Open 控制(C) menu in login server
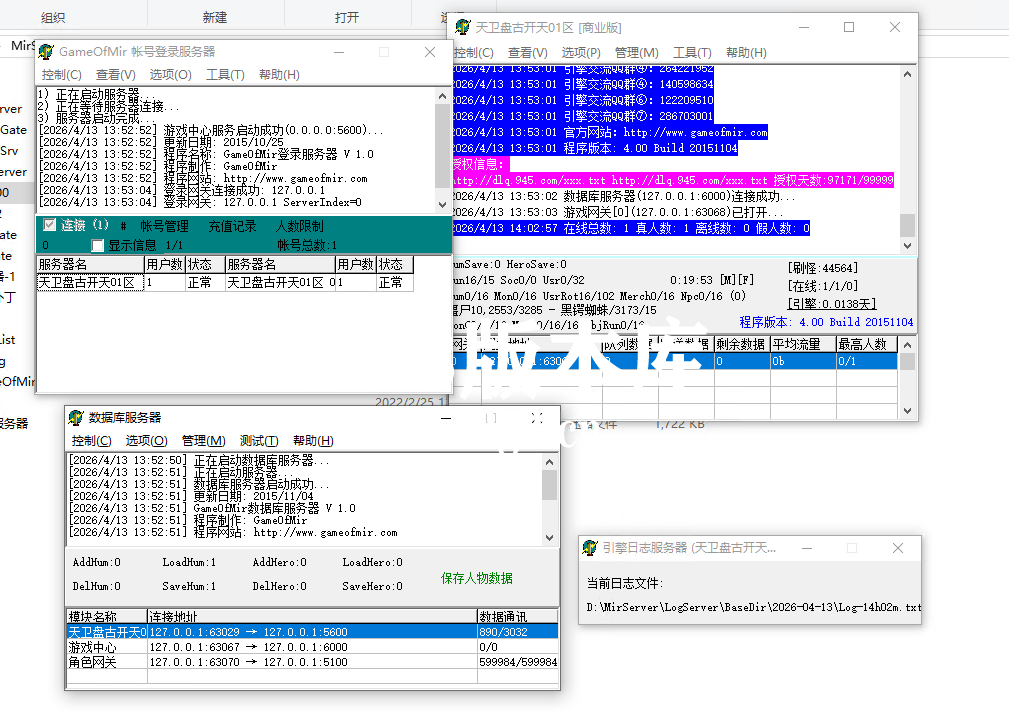1009x720 pixels. coord(61,75)
